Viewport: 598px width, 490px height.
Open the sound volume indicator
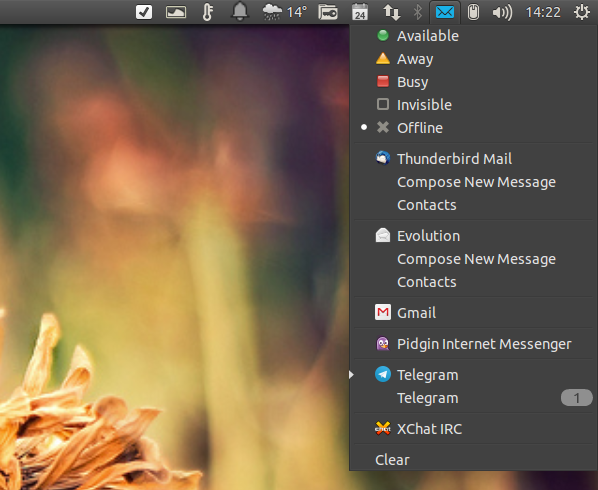click(x=502, y=13)
